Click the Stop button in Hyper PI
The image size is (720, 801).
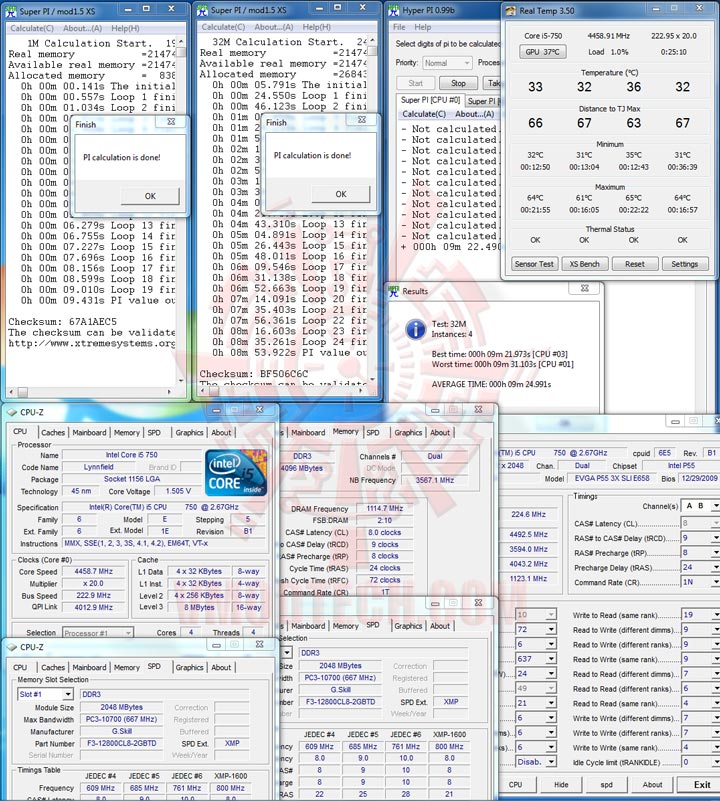[x=458, y=83]
